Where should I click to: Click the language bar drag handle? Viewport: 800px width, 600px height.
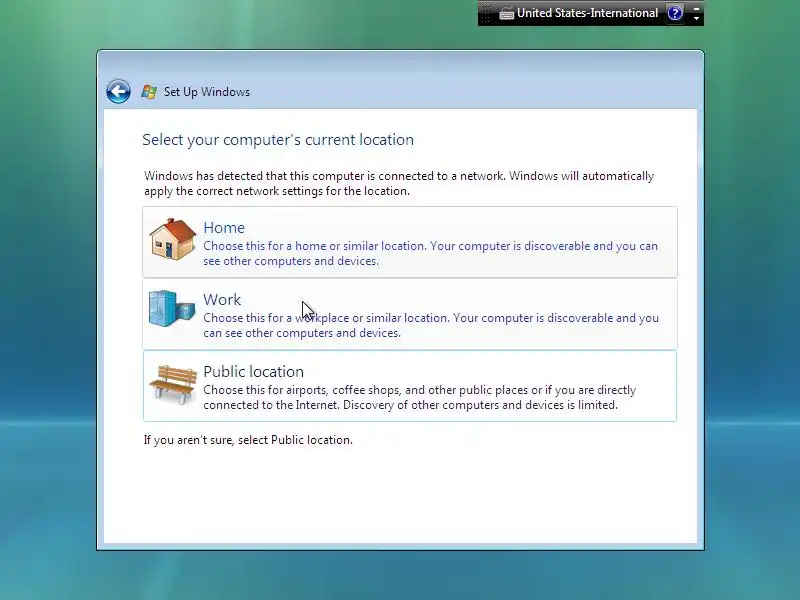485,13
